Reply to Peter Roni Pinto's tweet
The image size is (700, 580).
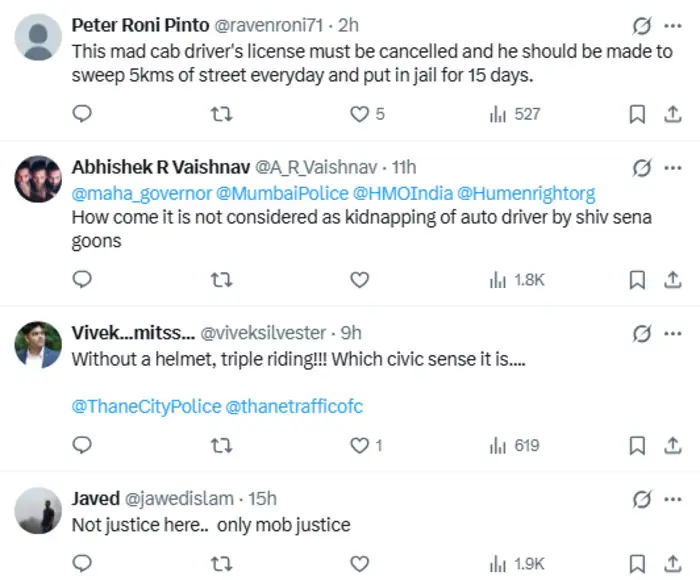[82, 114]
